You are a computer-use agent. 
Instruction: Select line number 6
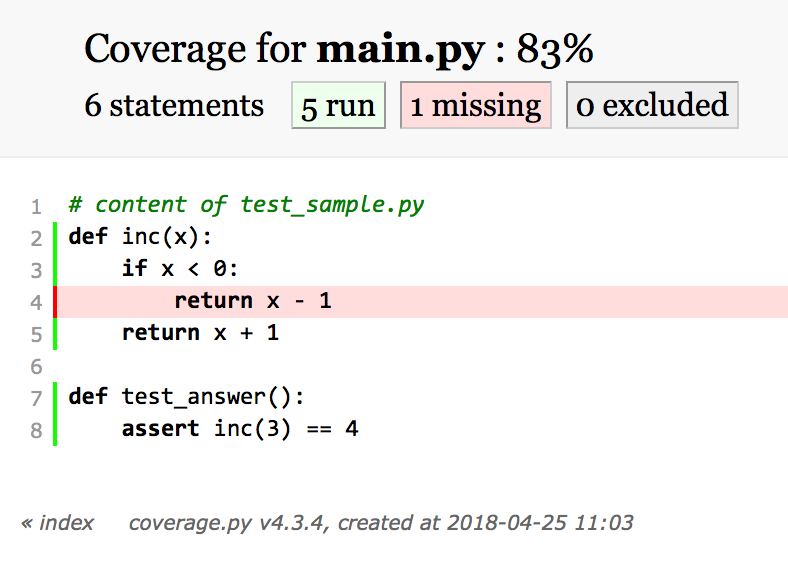[36, 366]
